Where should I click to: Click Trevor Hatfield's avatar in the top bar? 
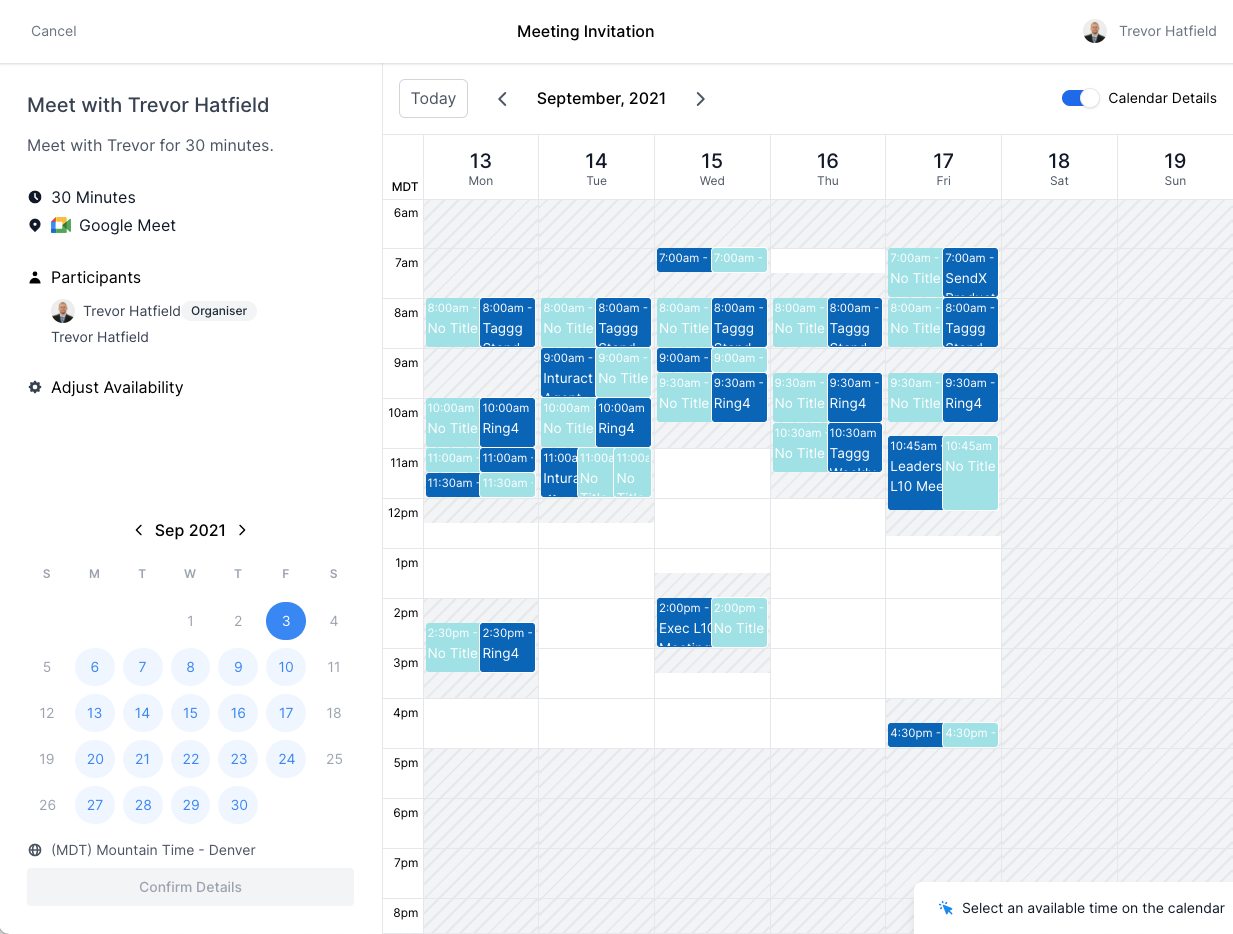[1095, 31]
